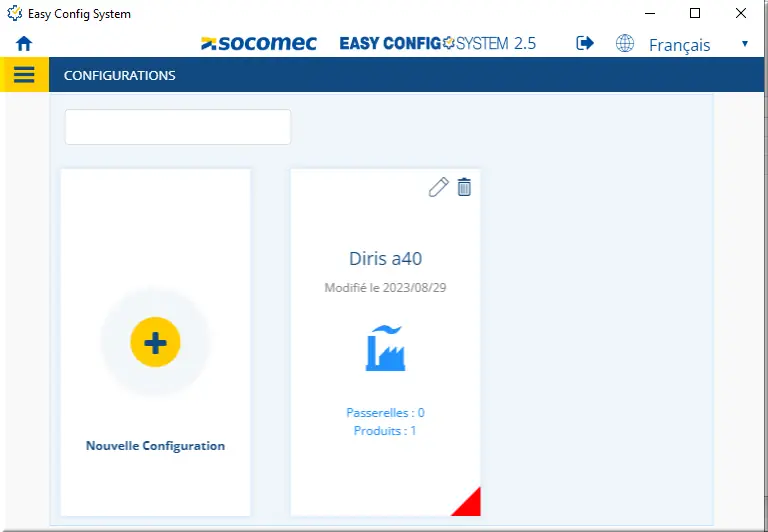Click the Socomec logo
768x532 pixels.
259,43
